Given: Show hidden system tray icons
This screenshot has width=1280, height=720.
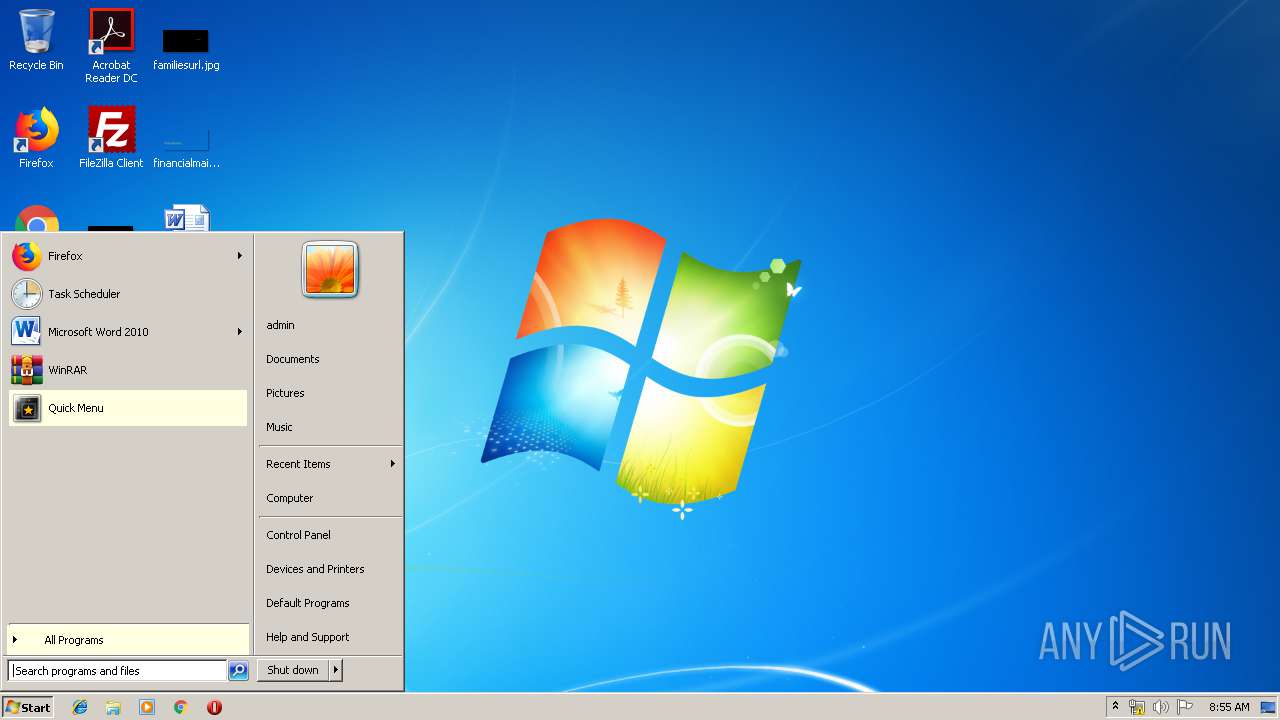Looking at the screenshot, I should coord(1116,707).
